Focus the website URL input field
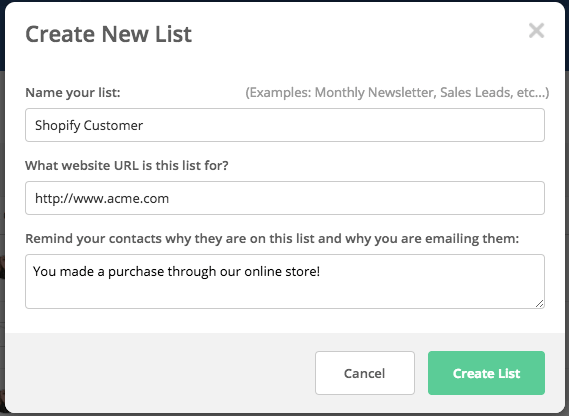 (x=285, y=198)
